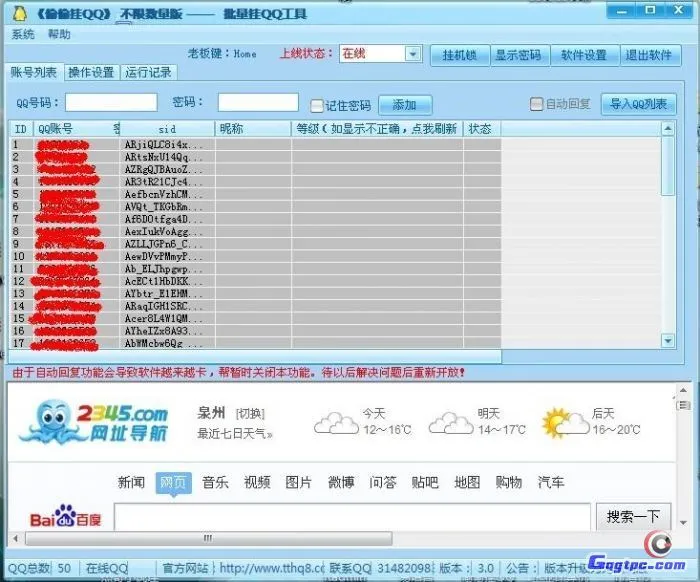Select the 购物 search category
Image resolution: width=700 pixels, height=582 pixels.
pos(509,482)
